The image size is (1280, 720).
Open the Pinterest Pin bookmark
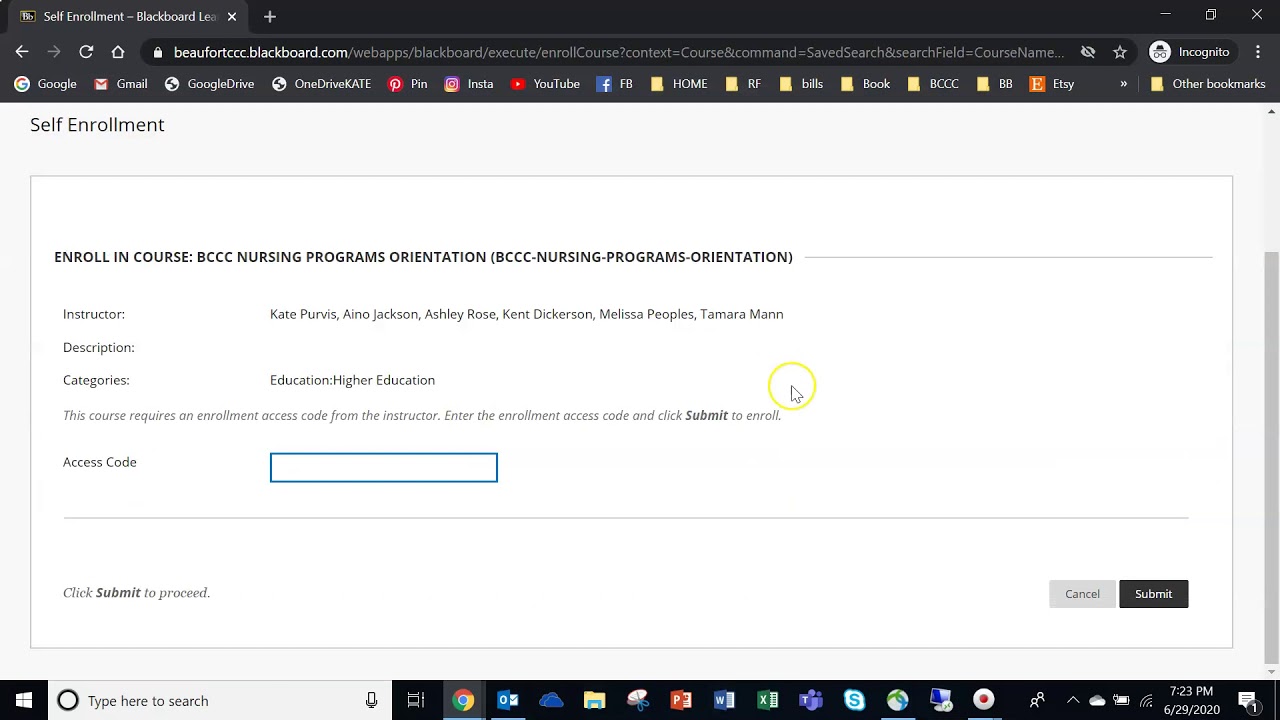point(407,84)
